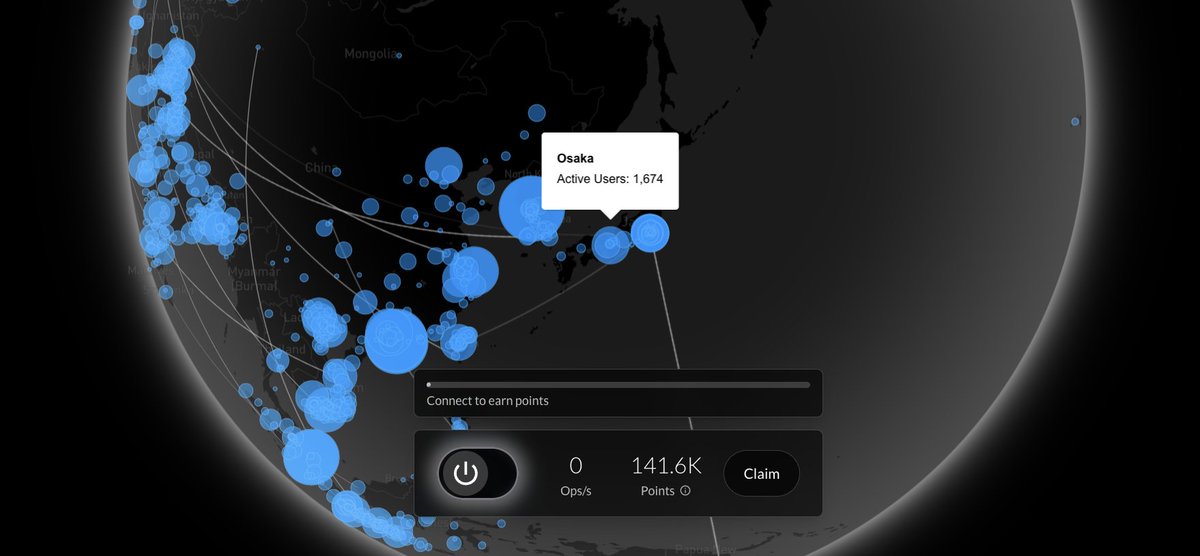Toggle the power connection switch on
1200x556 pixels.
pyautogui.click(x=478, y=474)
